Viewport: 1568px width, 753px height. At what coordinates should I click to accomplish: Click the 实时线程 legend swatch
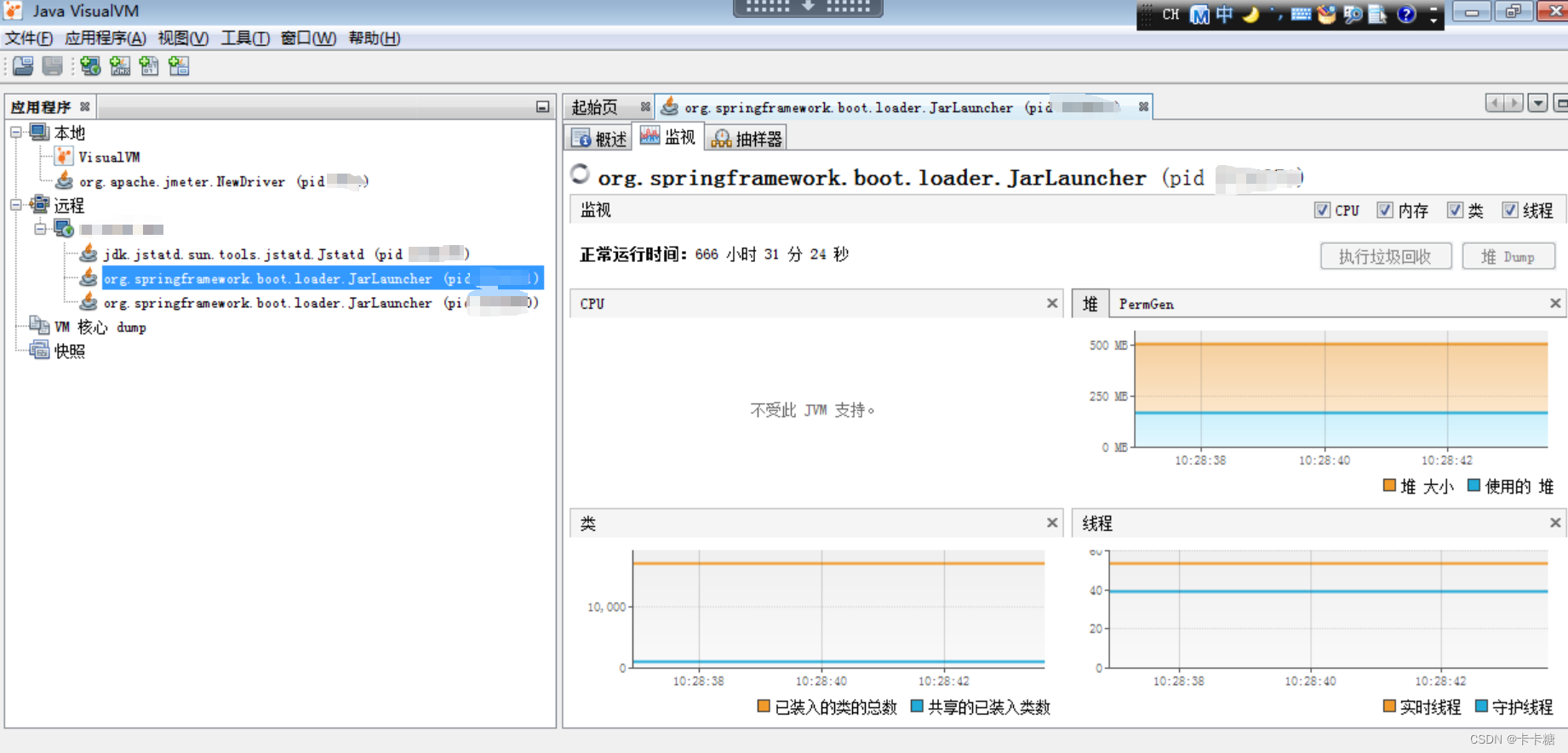[x=1389, y=706]
